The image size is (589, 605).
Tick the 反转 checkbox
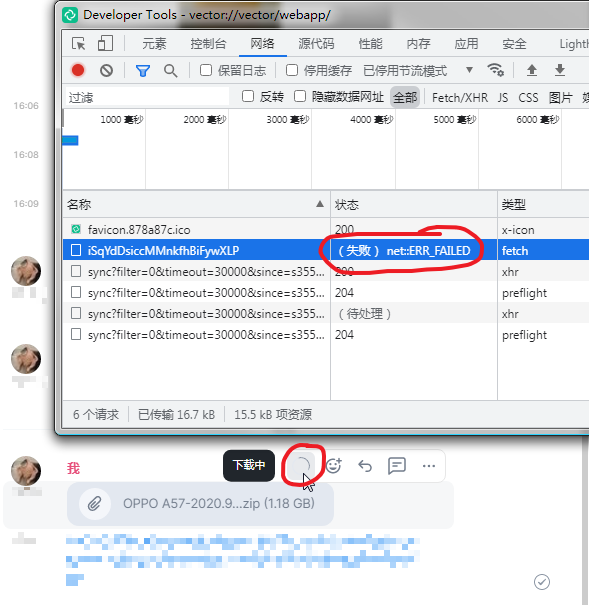point(248,96)
